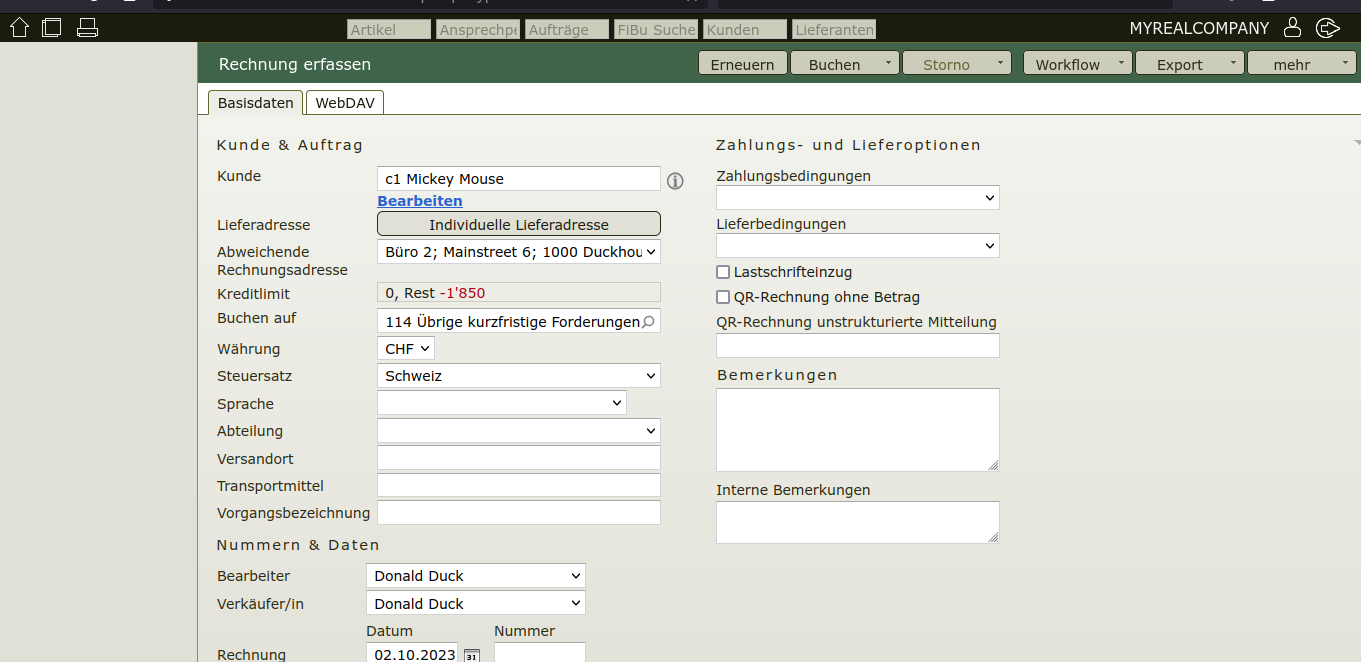Check QR-Rechnung ohne Betrag
The image size is (1361, 662).
click(723, 297)
